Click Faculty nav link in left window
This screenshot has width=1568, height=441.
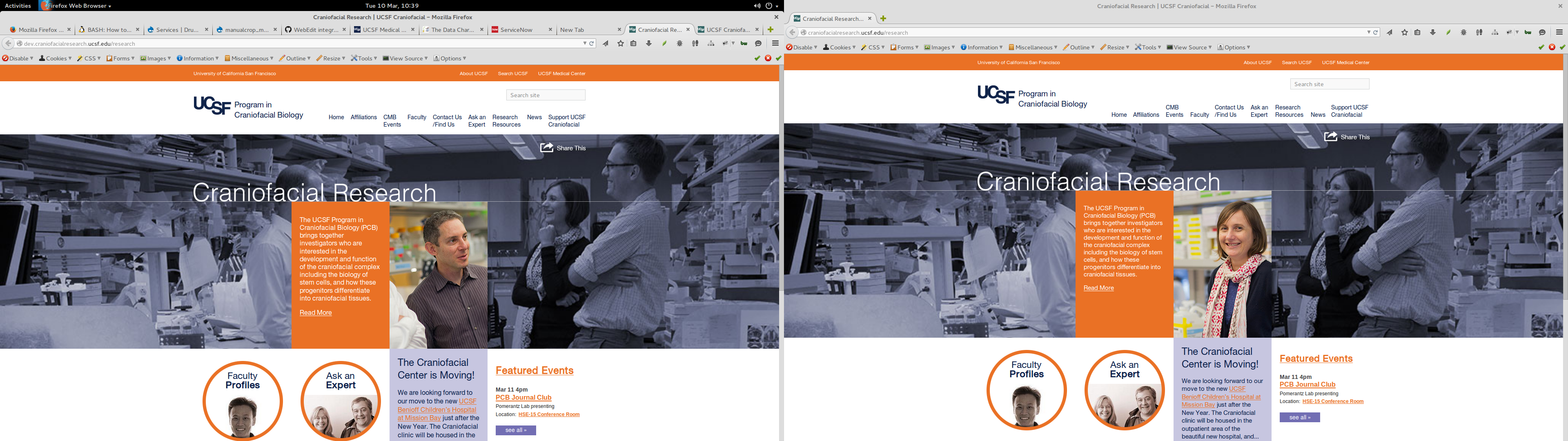(416, 117)
